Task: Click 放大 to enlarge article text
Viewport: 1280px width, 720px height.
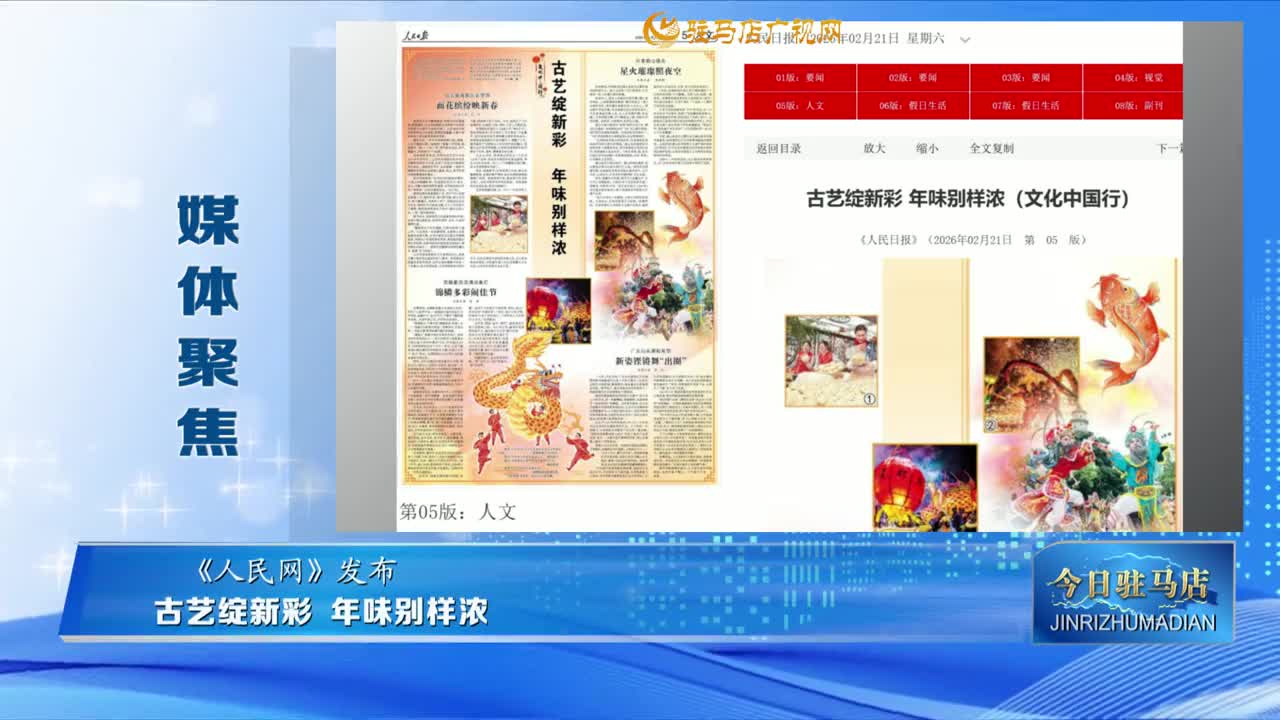Action: tap(874, 149)
